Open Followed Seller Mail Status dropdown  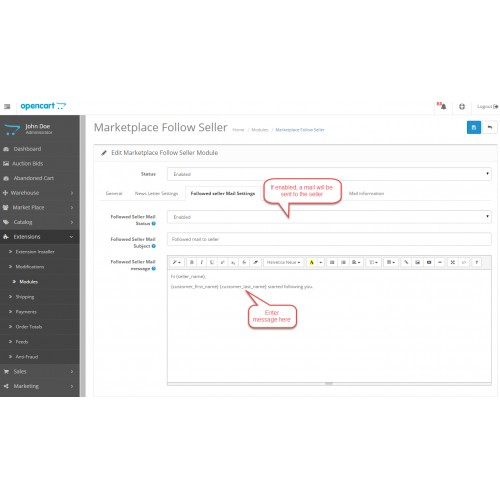coord(329,217)
